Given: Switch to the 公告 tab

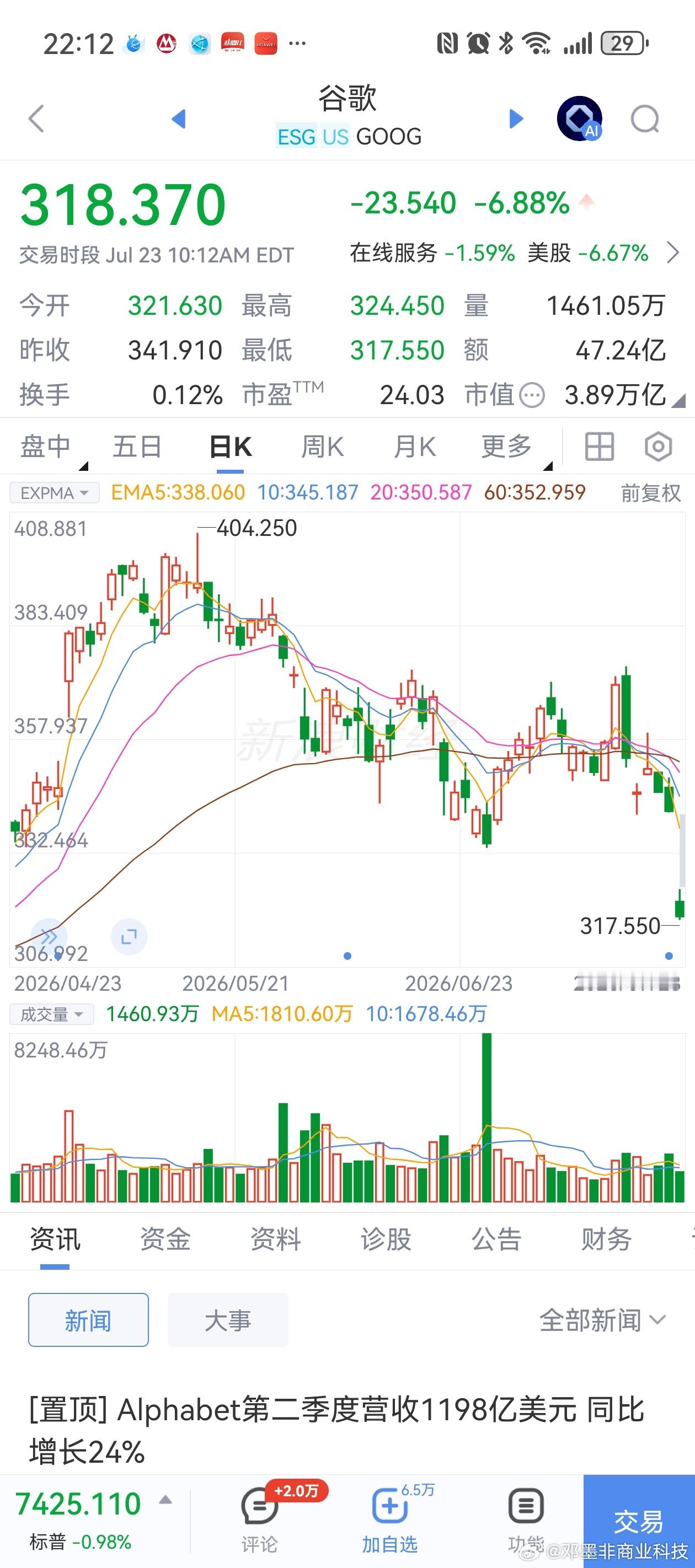Looking at the screenshot, I should point(496,1239).
